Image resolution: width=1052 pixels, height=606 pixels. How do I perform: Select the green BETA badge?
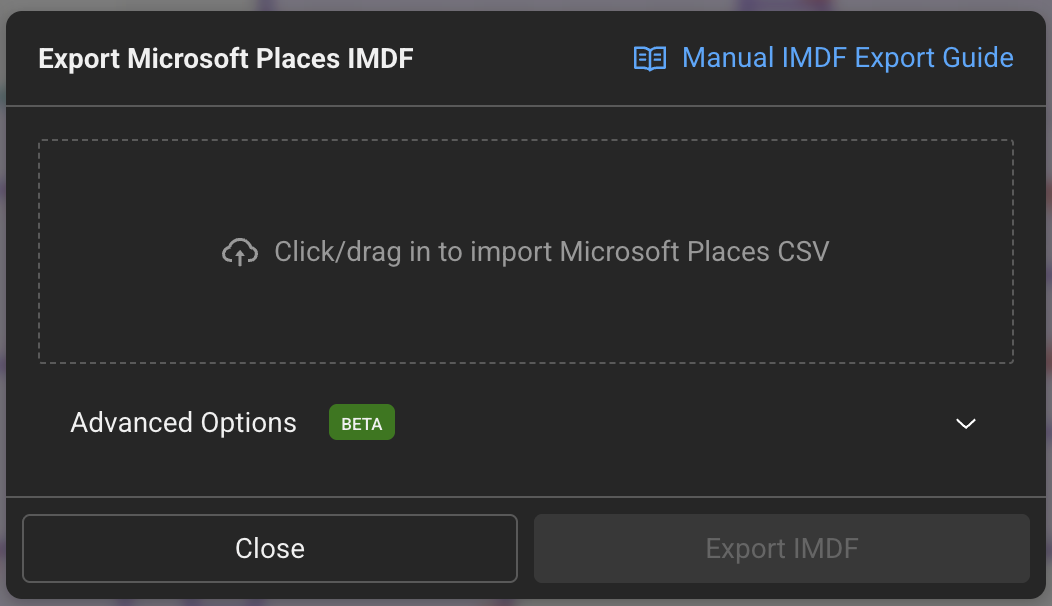[361, 422]
